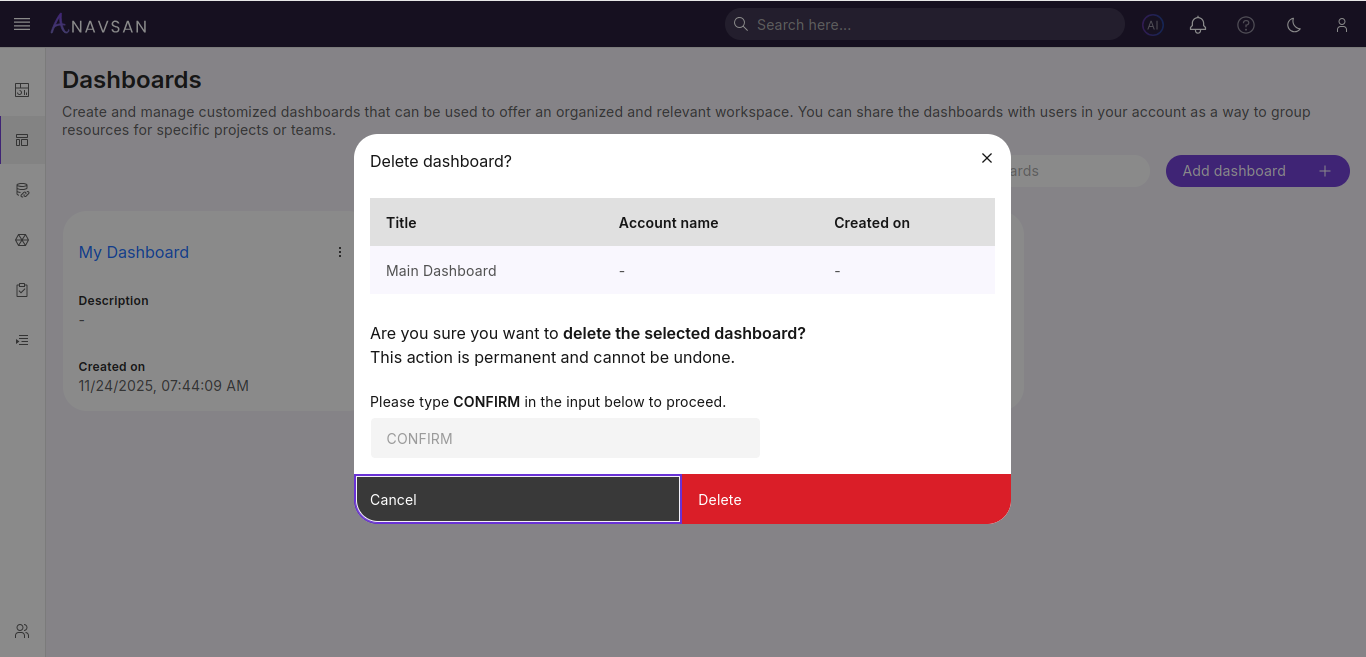
Task: Select the clipboard checklist sidebar icon
Action: [22, 289]
